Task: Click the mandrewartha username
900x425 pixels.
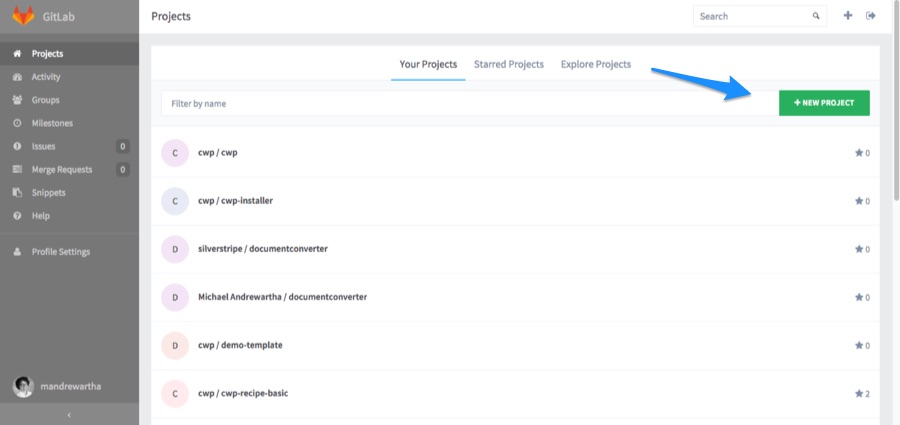Action: [x=71, y=387]
